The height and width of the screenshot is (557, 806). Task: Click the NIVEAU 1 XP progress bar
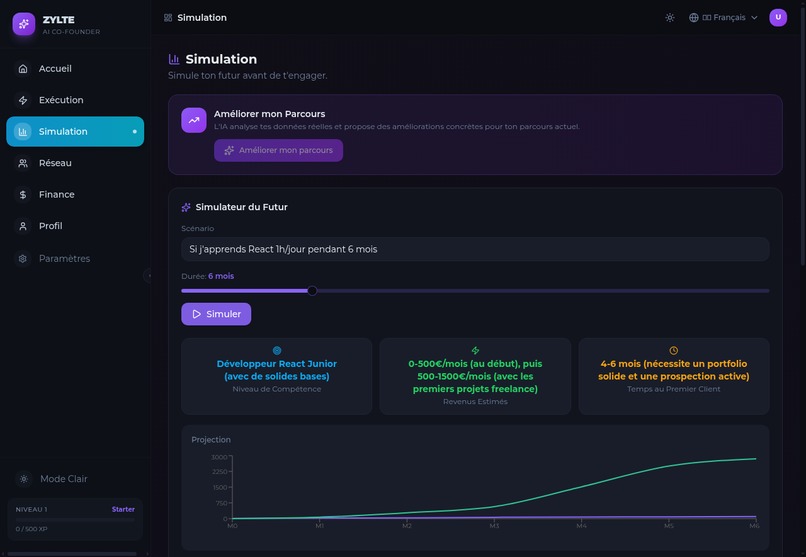(x=75, y=520)
